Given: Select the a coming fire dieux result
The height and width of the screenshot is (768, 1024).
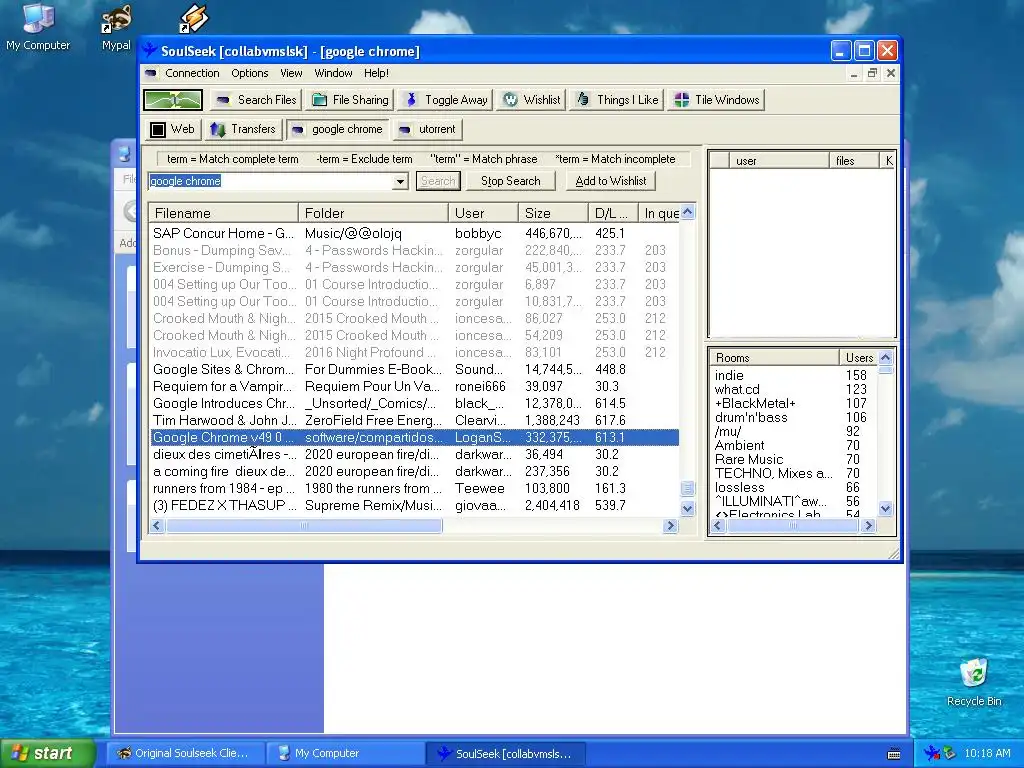Looking at the screenshot, I should click(415, 471).
